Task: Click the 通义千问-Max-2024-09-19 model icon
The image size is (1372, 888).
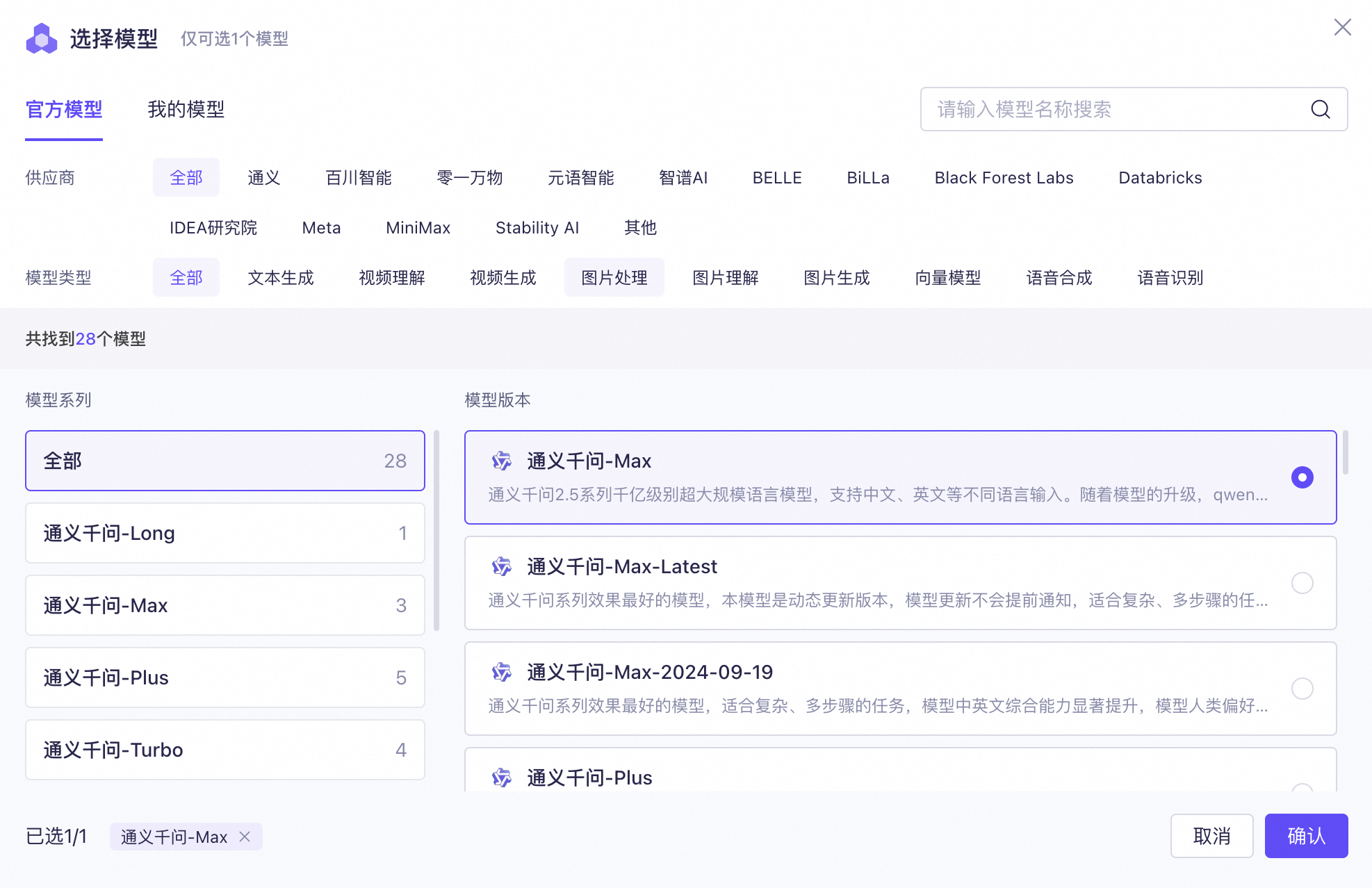Action: click(x=502, y=672)
